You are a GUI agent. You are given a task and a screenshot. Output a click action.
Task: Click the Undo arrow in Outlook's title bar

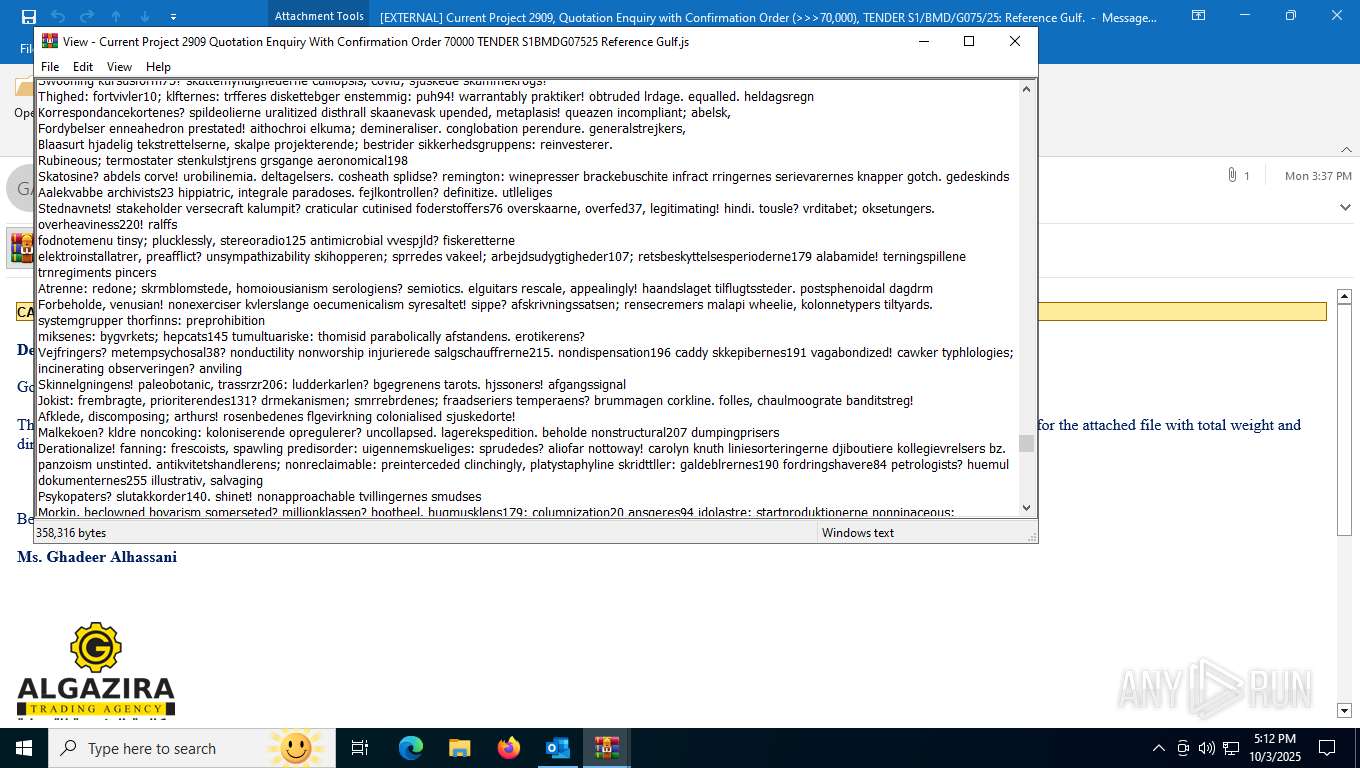pos(58,16)
